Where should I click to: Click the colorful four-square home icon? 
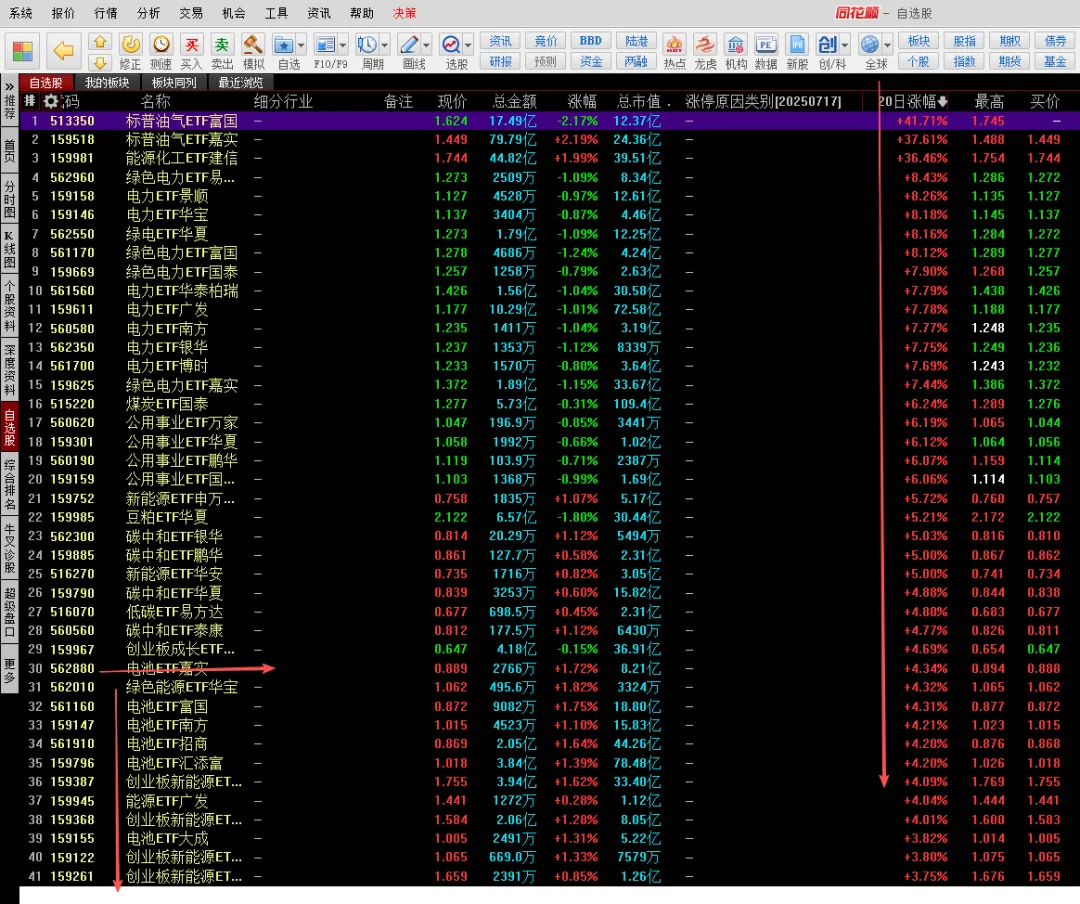point(22,52)
